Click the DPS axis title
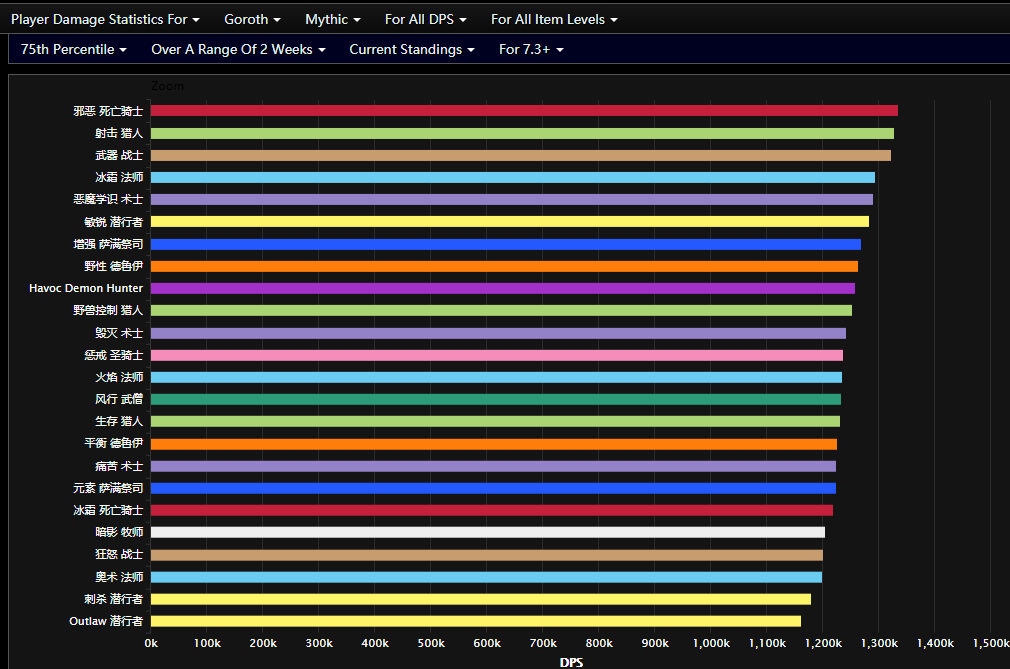The image size is (1010, 669). (571, 663)
